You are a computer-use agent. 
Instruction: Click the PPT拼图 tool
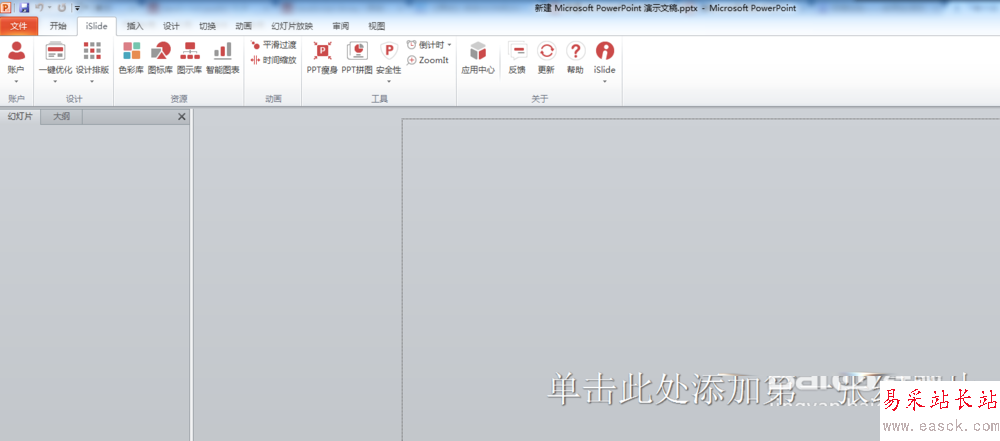tap(357, 58)
